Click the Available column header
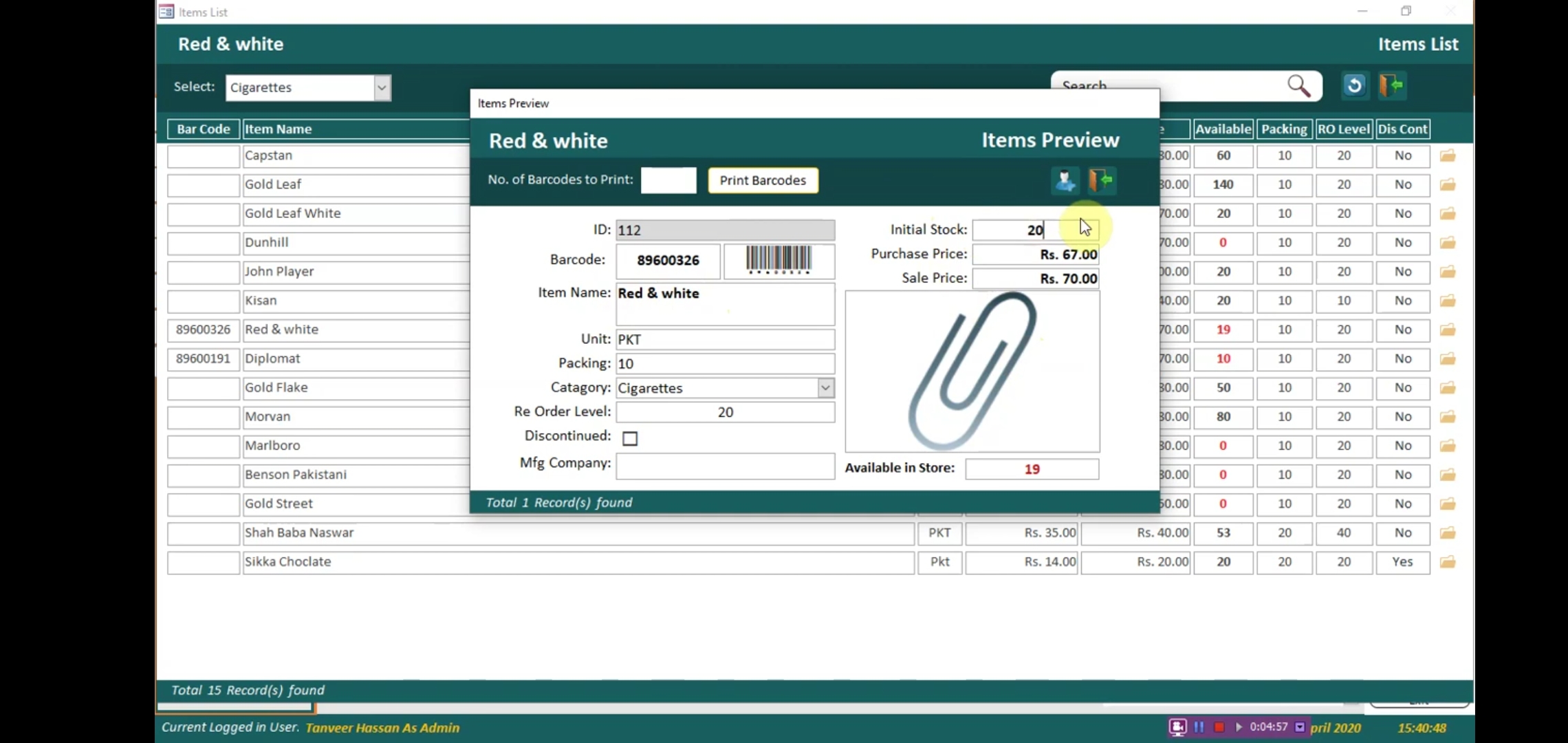 (1223, 129)
